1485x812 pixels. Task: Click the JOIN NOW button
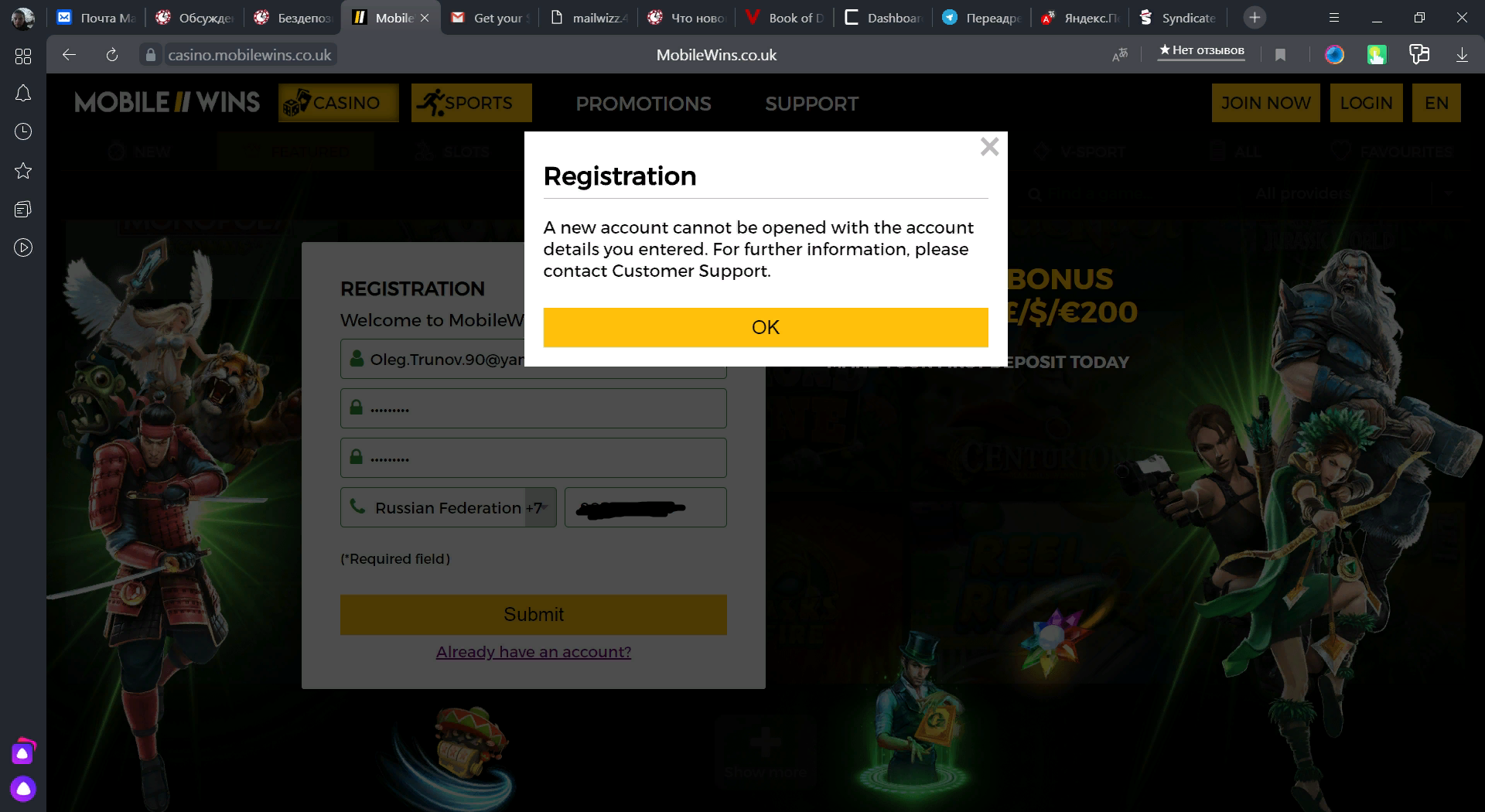click(x=1265, y=103)
